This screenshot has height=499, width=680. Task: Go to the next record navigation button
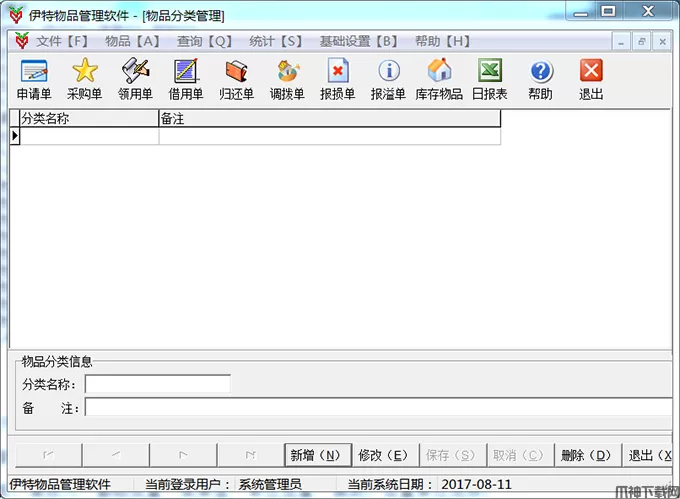click(183, 455)
